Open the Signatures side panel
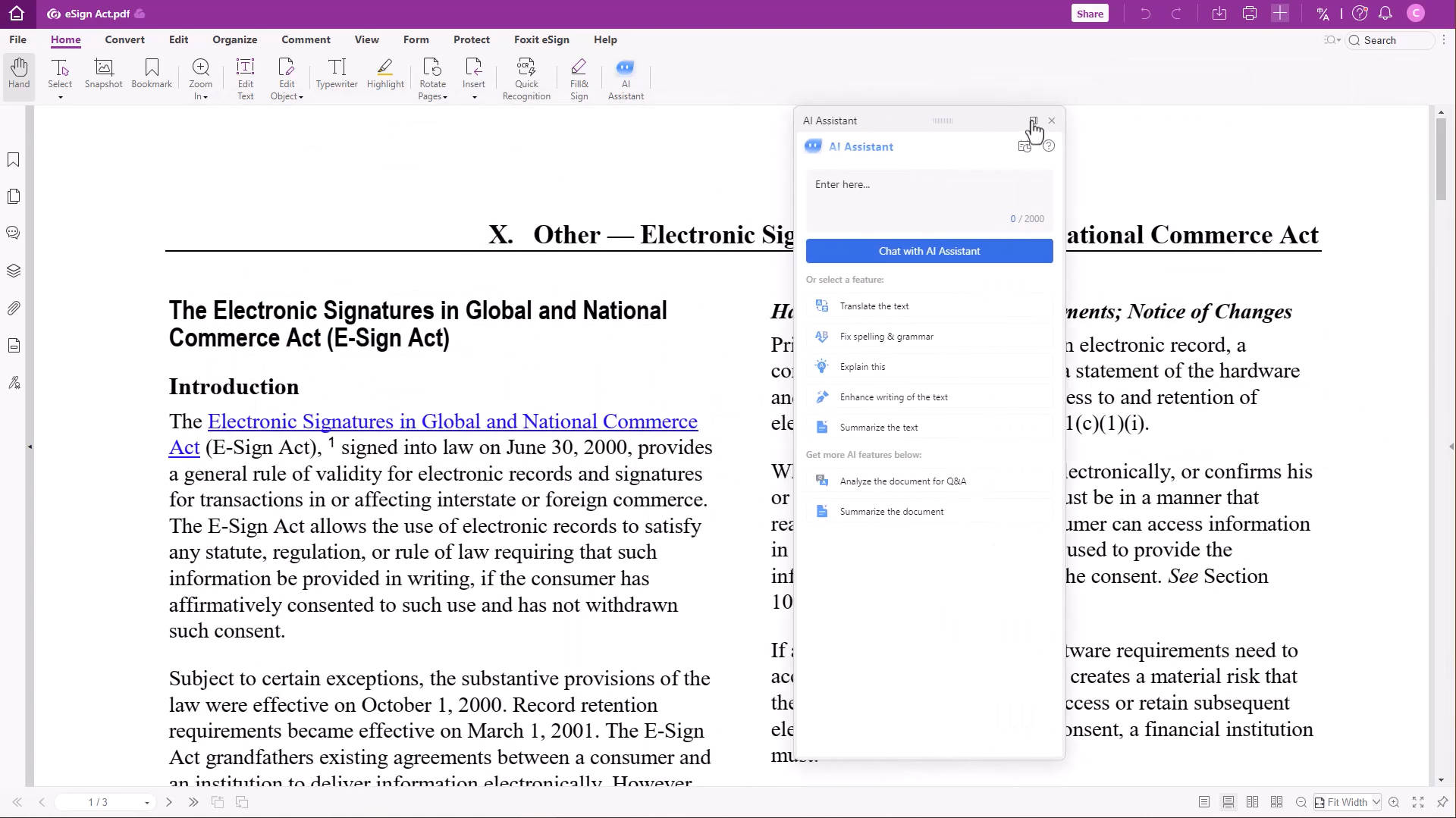Screen dimensions: 1456x818 click(14, 383)
